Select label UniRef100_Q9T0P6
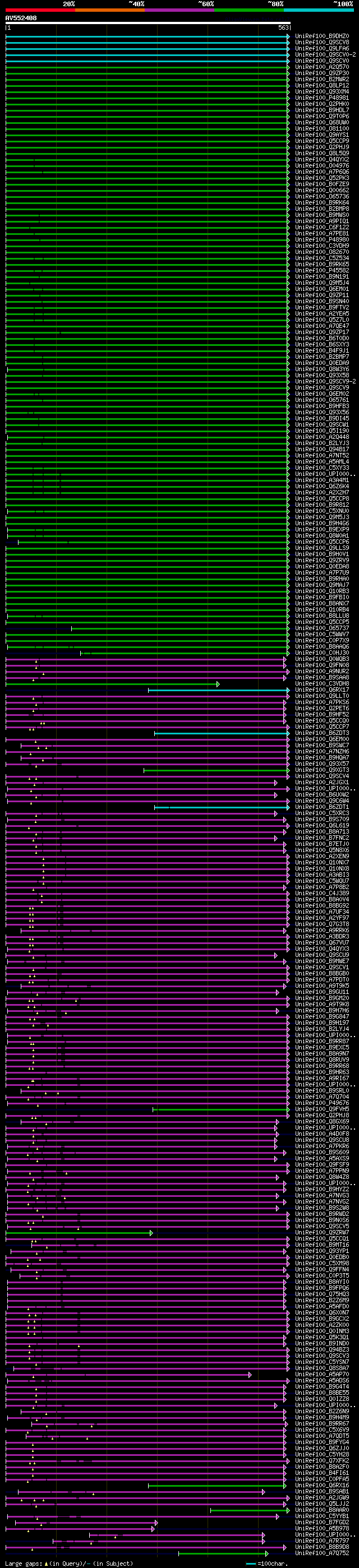 click(x=323, y=116)
